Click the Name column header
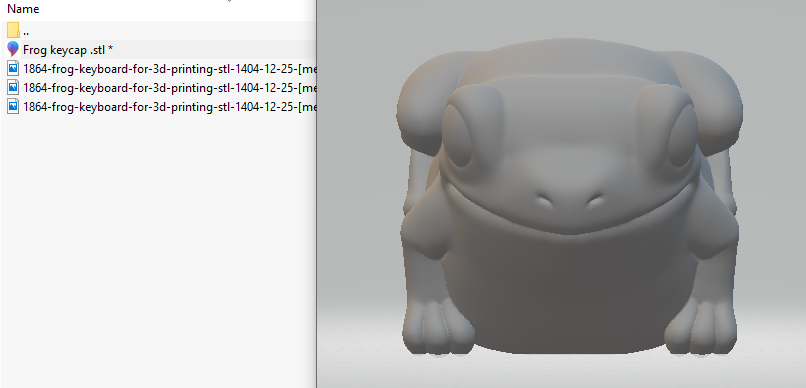Image resolution: width=806 pixels, height=388 pixels. (23, 9)
